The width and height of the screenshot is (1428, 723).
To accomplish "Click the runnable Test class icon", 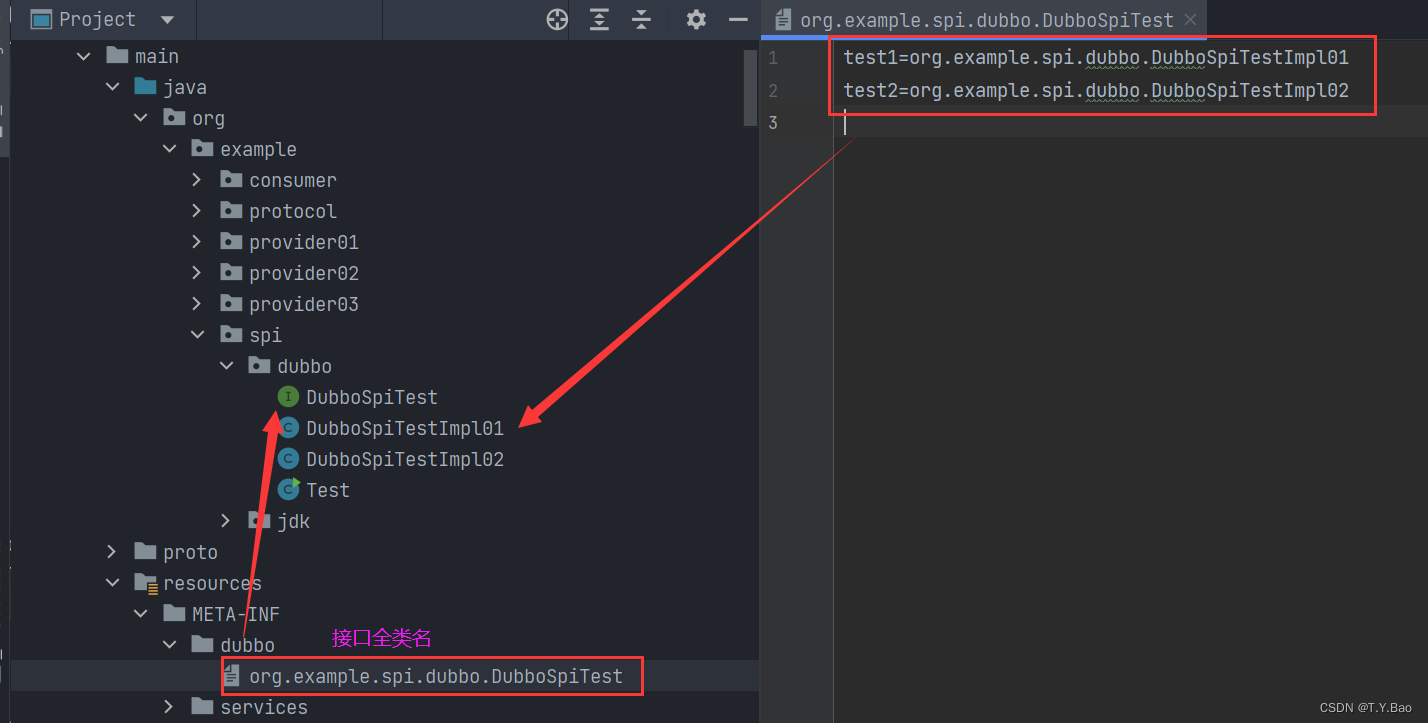I will click(288, 490).
